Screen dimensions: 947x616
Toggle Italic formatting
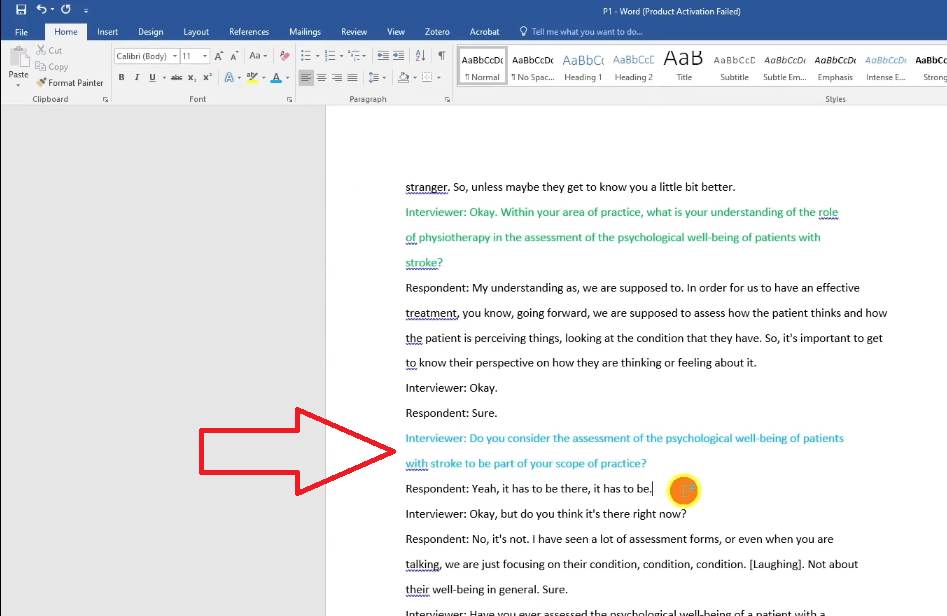coord(136,78)
